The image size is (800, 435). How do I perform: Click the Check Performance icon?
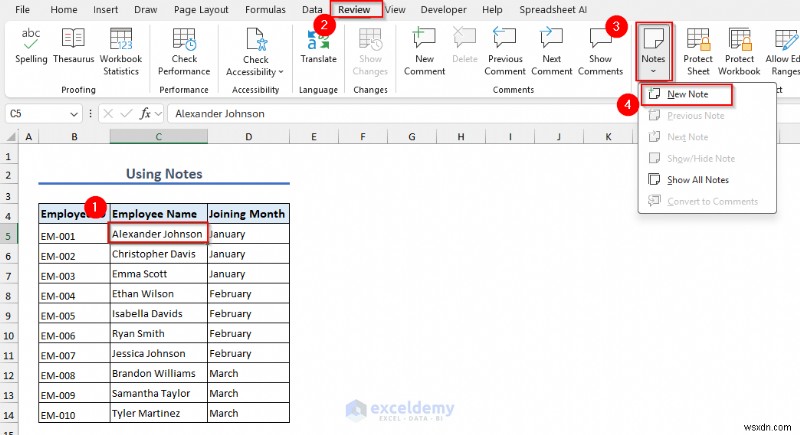click(x=184, y=39)
